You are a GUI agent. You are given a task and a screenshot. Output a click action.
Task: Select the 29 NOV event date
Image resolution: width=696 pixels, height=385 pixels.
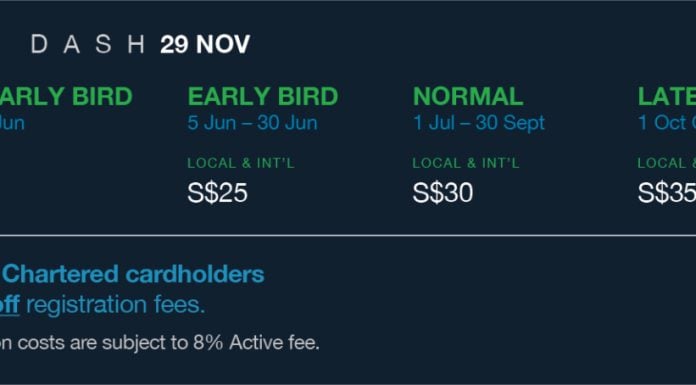click(x=205, y=45)
